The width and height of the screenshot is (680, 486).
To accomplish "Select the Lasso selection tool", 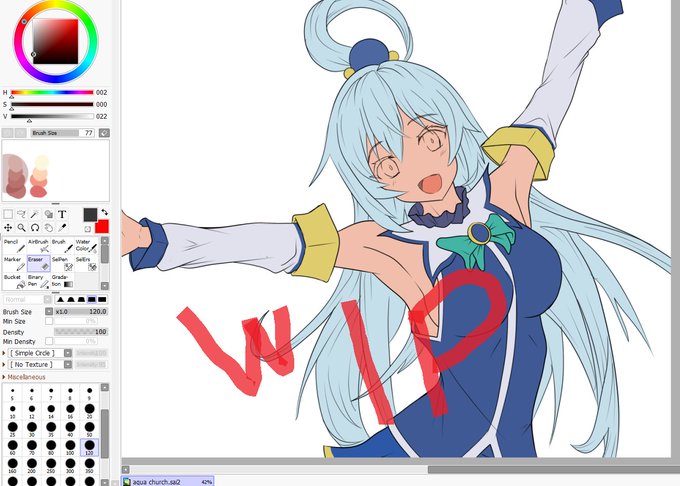I will click(21, 214).
